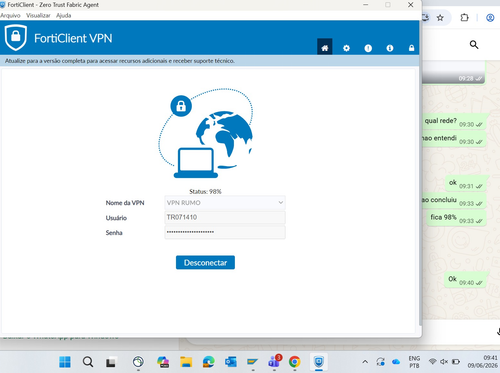Open the Visualizar menu
Image resolution: width=500 pixels, height=373 pixels.
(38, 15)
